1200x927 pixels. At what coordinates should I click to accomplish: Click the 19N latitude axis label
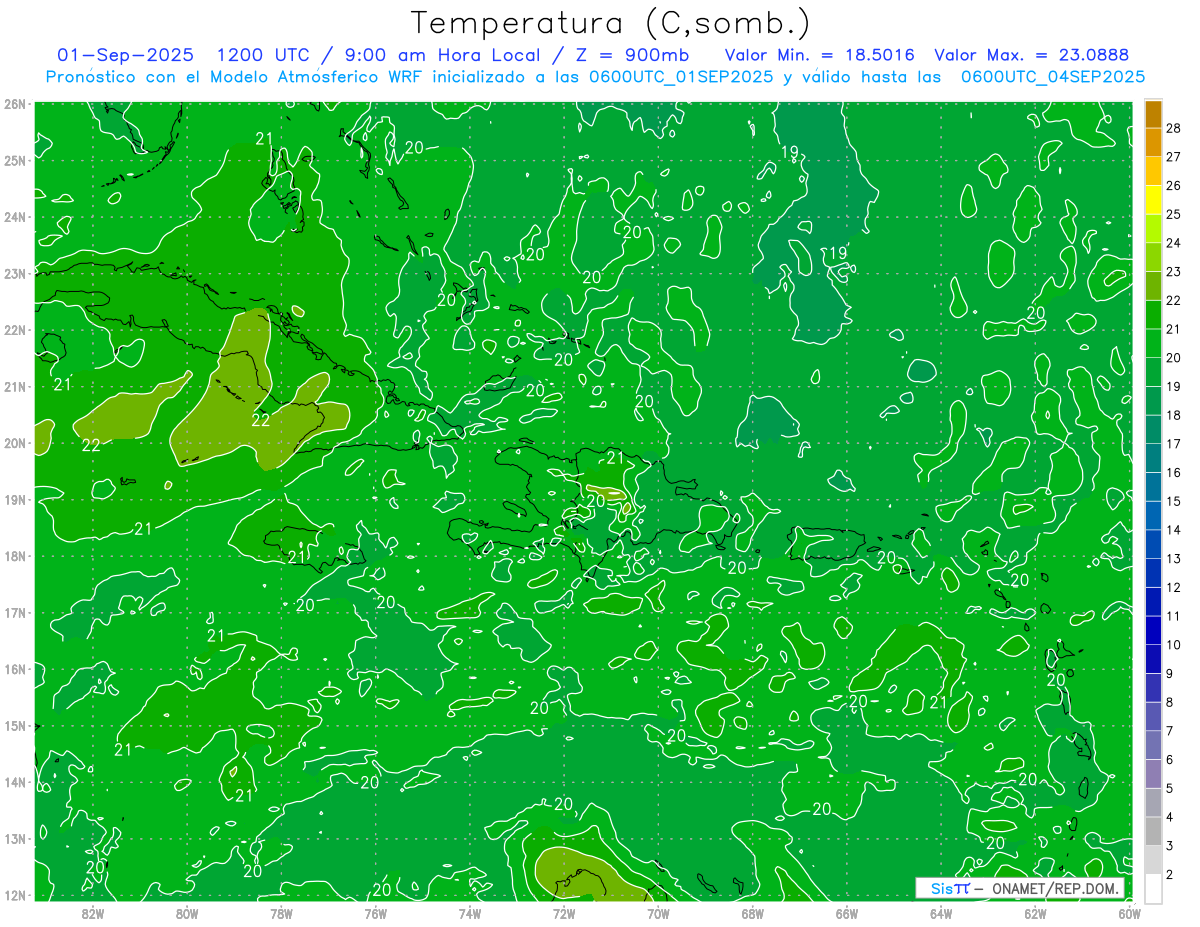[14, 499]
